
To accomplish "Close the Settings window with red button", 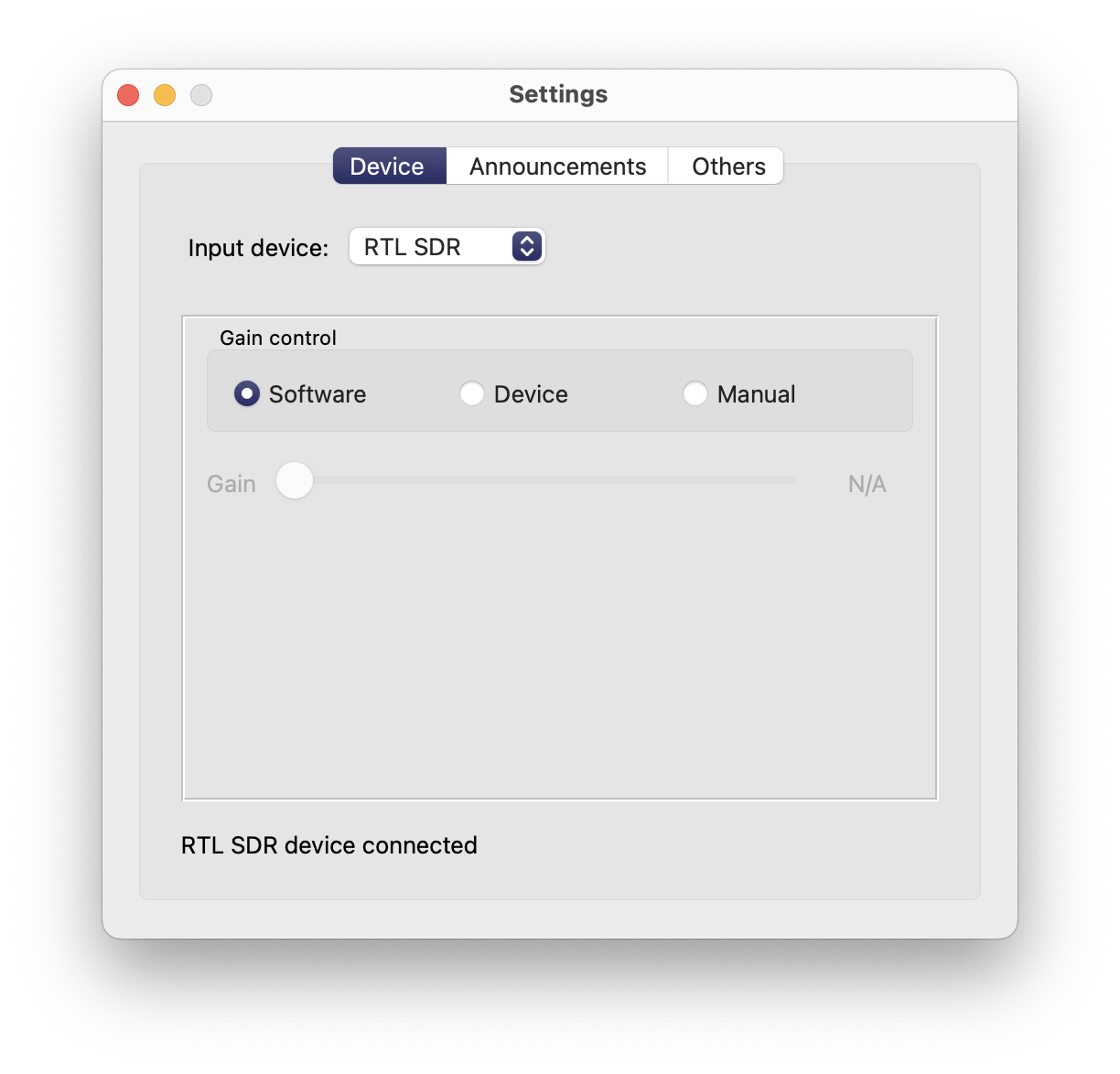I will coord(128,95).
